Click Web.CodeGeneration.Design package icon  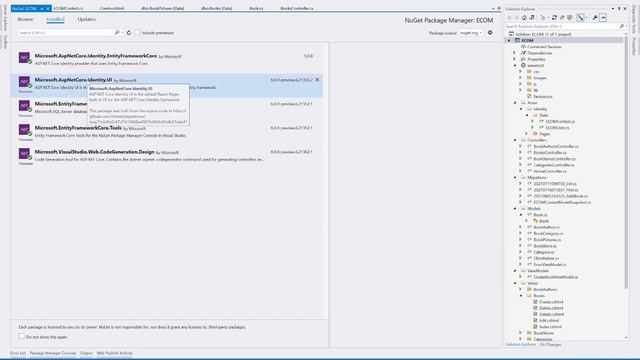tap(24, 153)
